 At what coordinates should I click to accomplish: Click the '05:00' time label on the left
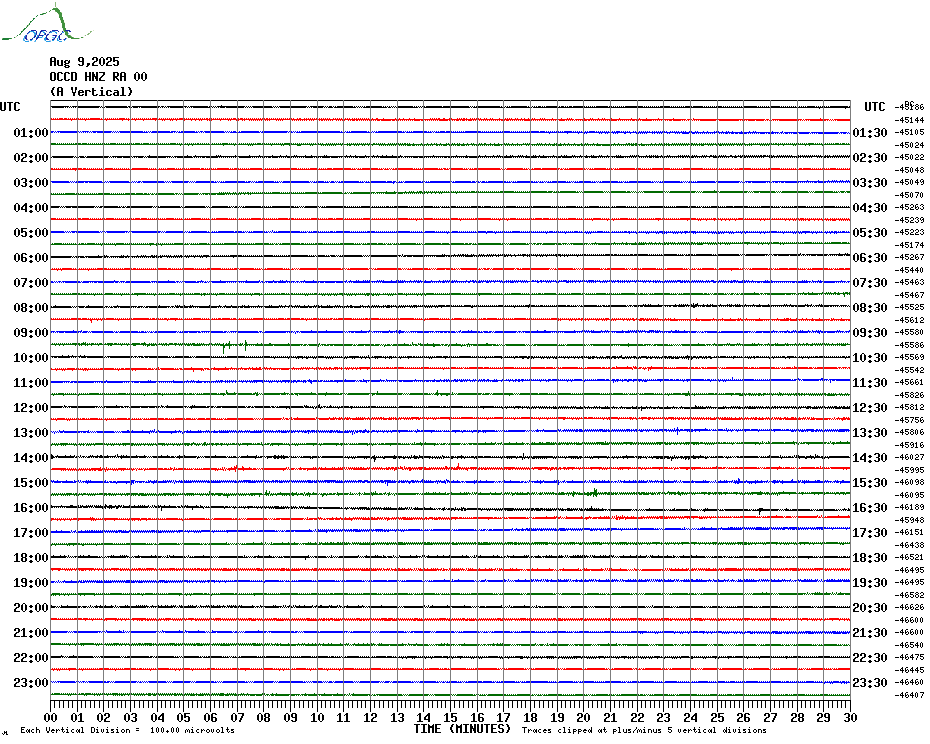pyautogui.click(x=31, y=232)
